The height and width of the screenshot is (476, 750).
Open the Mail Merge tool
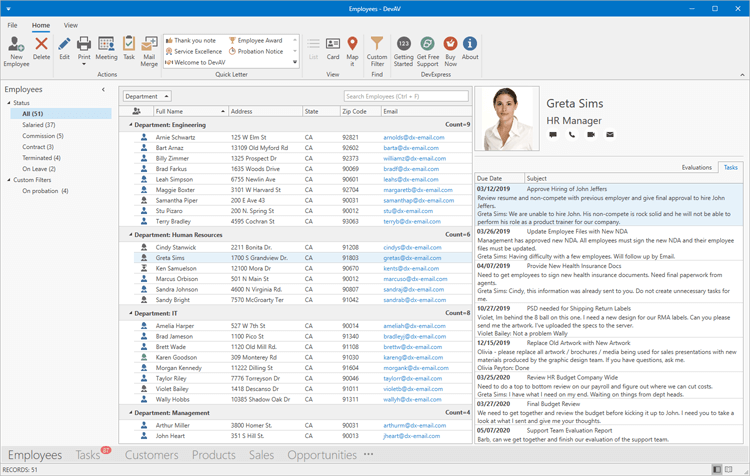point(149,49)
